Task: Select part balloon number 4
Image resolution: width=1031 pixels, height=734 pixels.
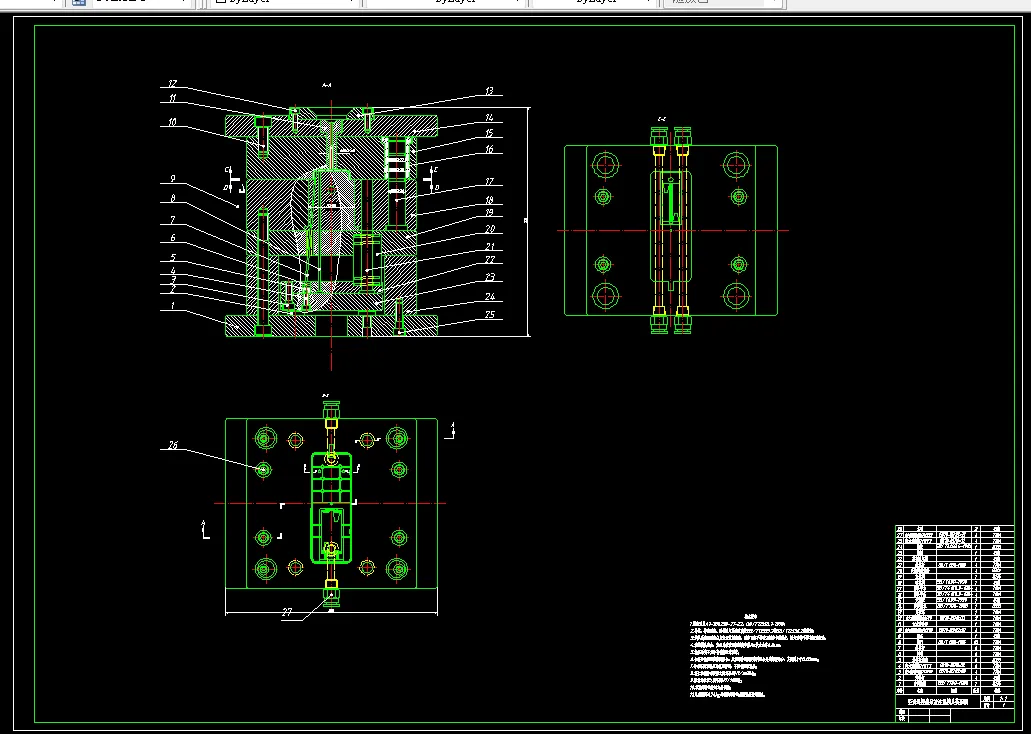Action: pyautogui.click(x=173, y=271)
